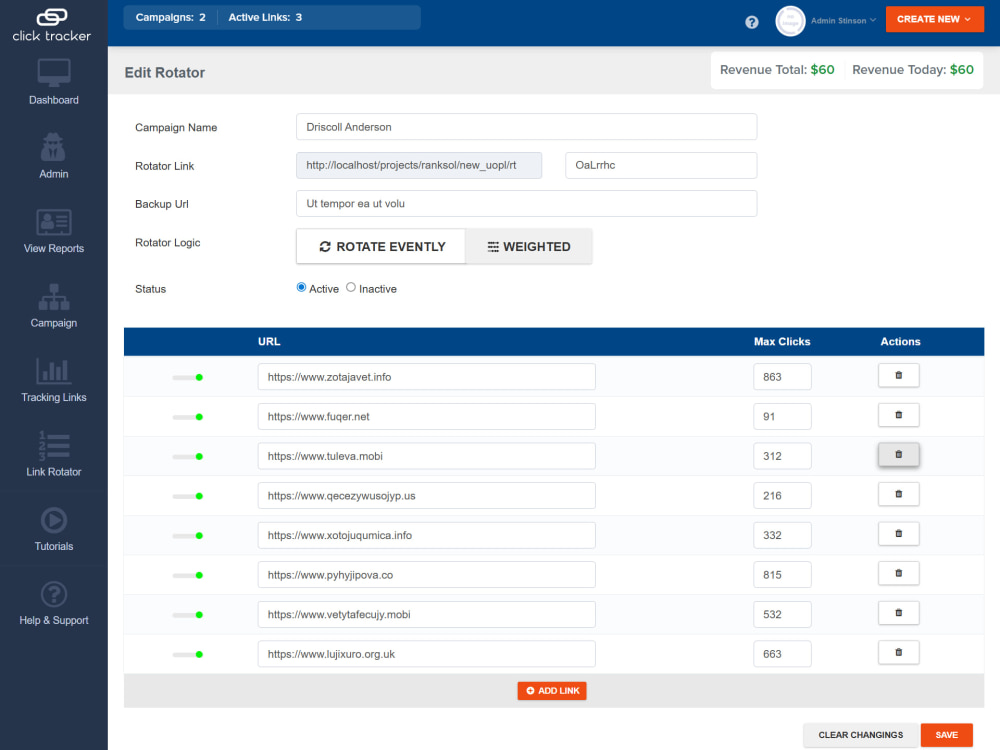Image resolution: width=1000 pixels, height=750 pixels.
Task: Go to Tracking Links in sidebar
Action: 54,397
